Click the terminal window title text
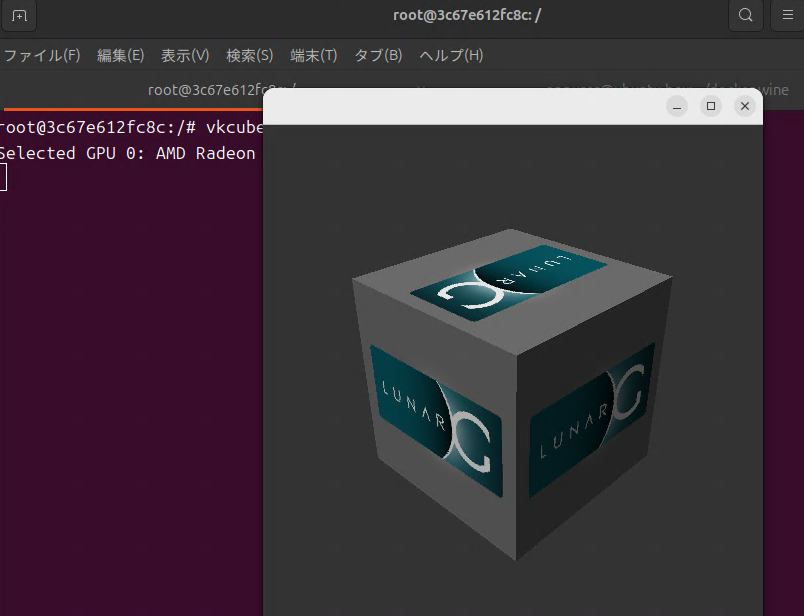The width and height of the screenshot is (804, 616). click(x=466, y=16)
